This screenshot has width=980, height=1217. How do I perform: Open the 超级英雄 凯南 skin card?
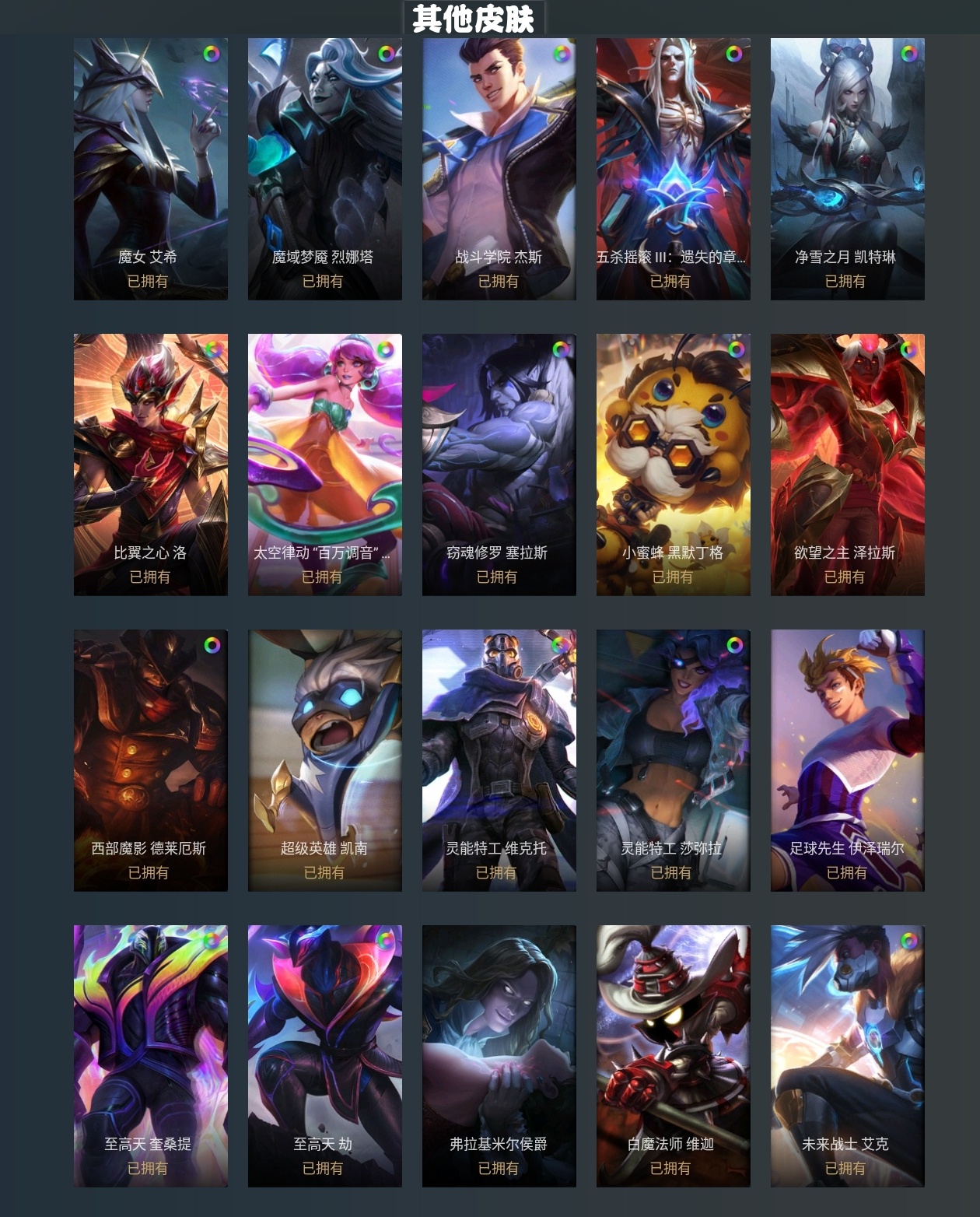tap(325, 760)
